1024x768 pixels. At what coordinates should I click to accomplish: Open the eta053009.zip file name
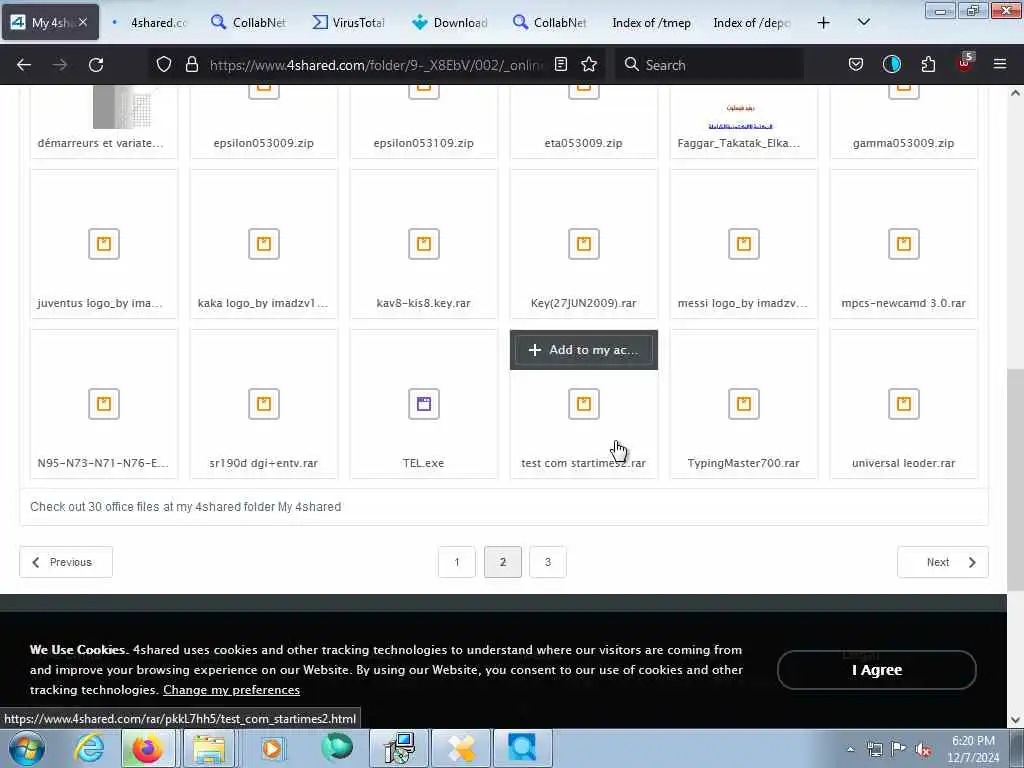[x=584, y=143]
